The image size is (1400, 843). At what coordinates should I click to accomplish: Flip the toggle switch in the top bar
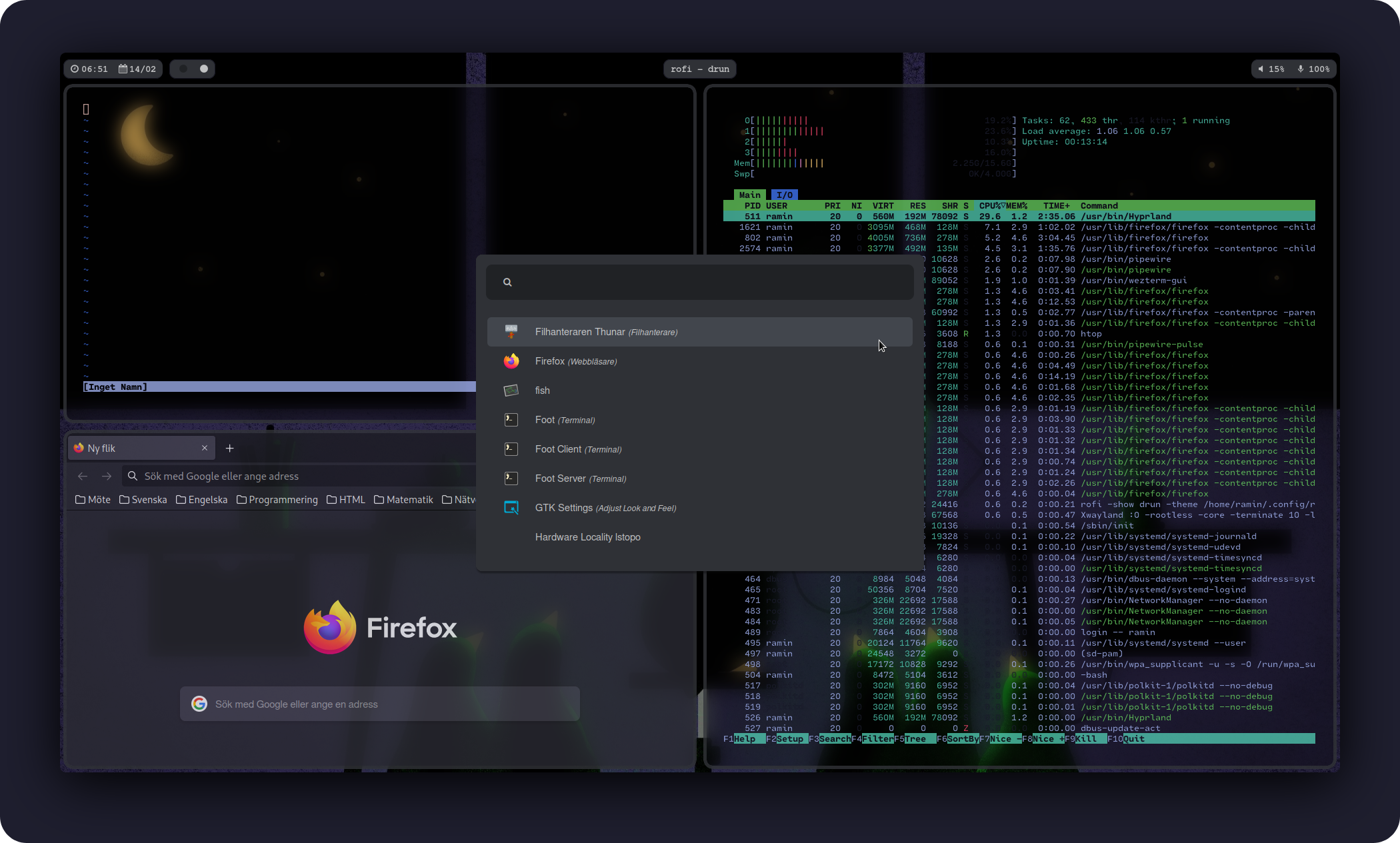point(192,69)
